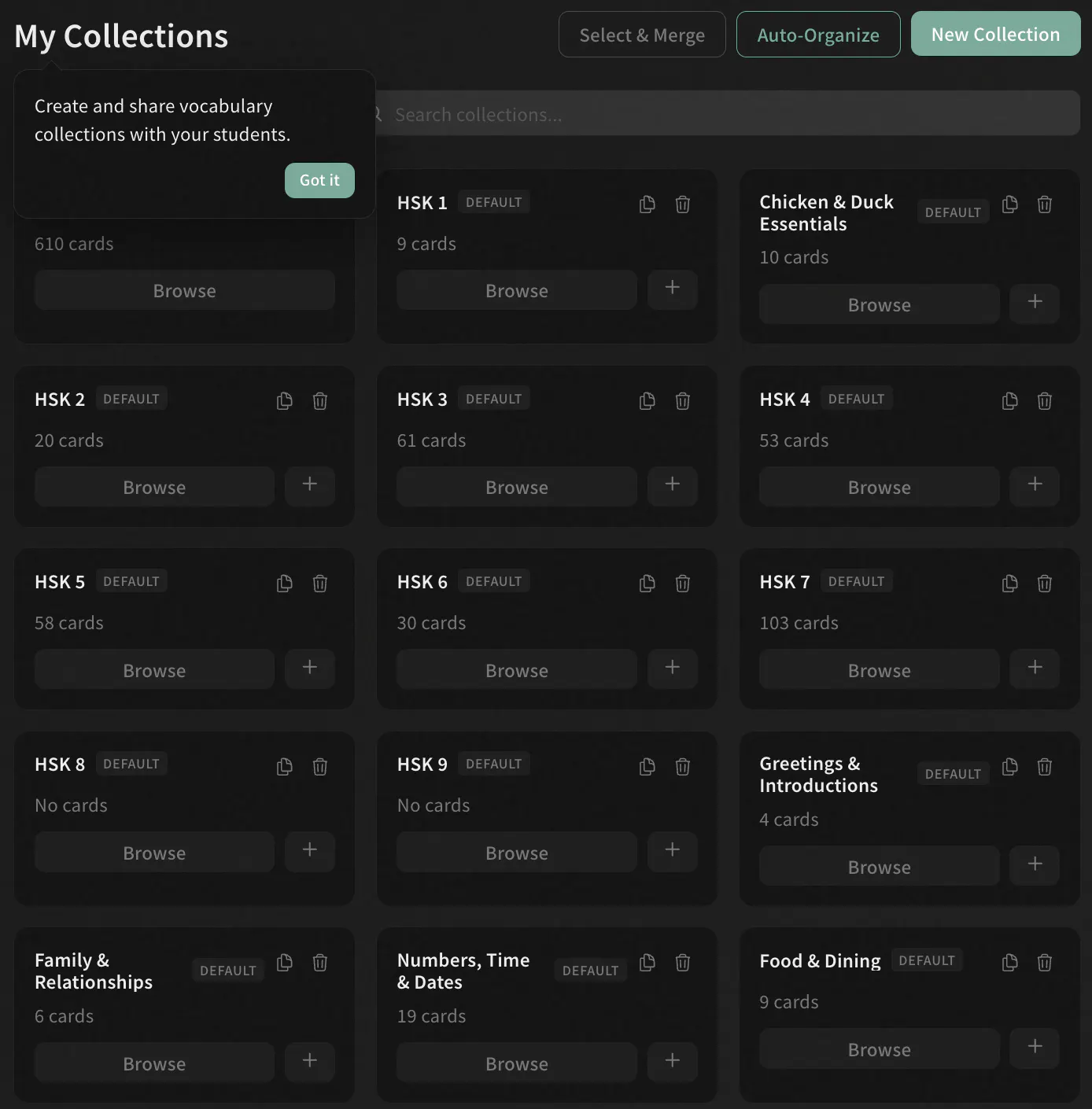Add a card to HSK 5
The width and height of the screenshot is (1092, 1109).
click(x=310, y=669)
